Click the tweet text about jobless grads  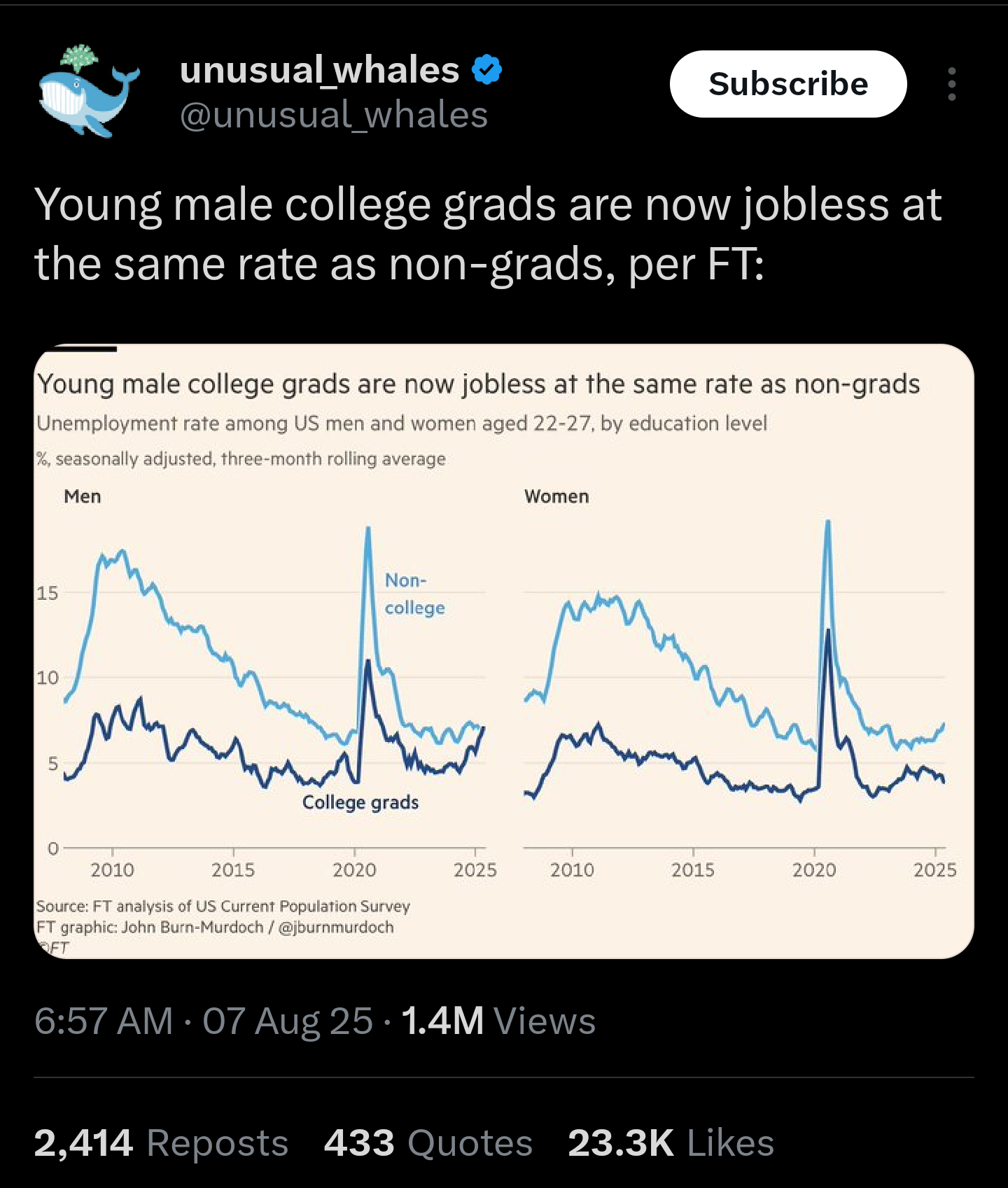[x=487, y=234]
